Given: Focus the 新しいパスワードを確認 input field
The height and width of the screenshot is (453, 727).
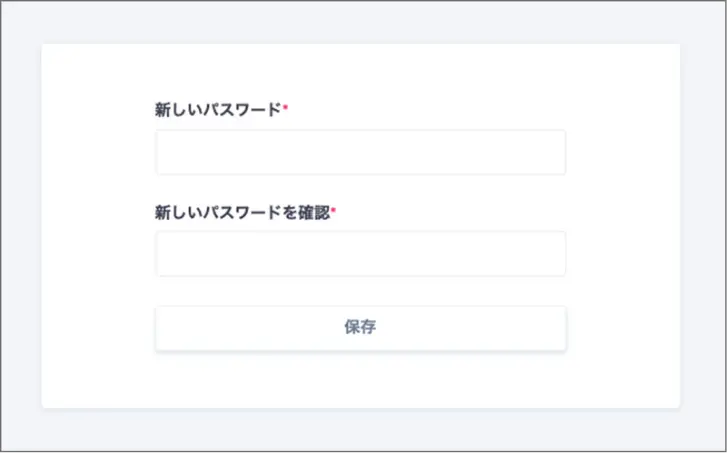Looking at the screenshot, I should point(360,254).
